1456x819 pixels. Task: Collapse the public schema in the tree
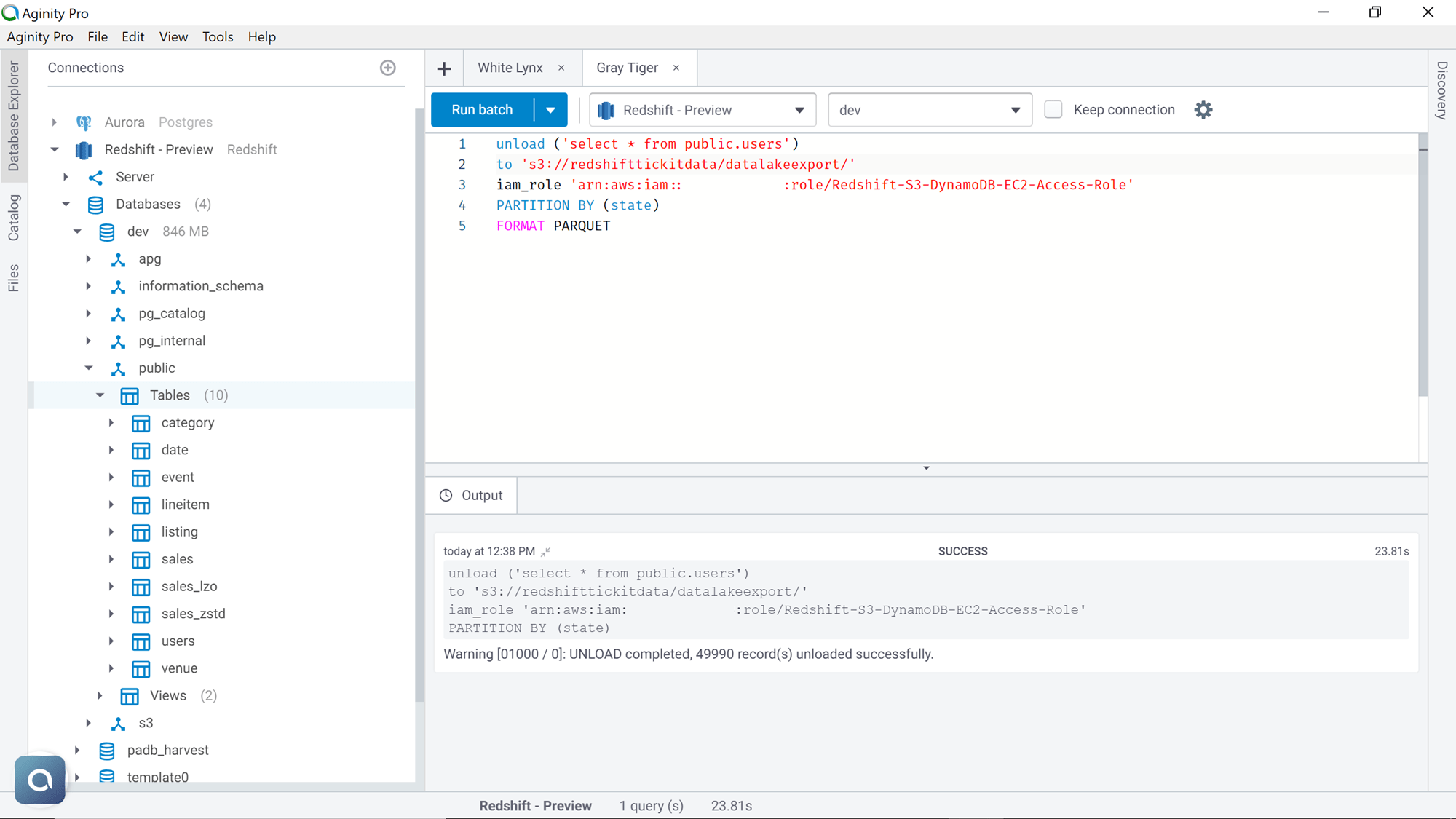click(x=89, y=368)
